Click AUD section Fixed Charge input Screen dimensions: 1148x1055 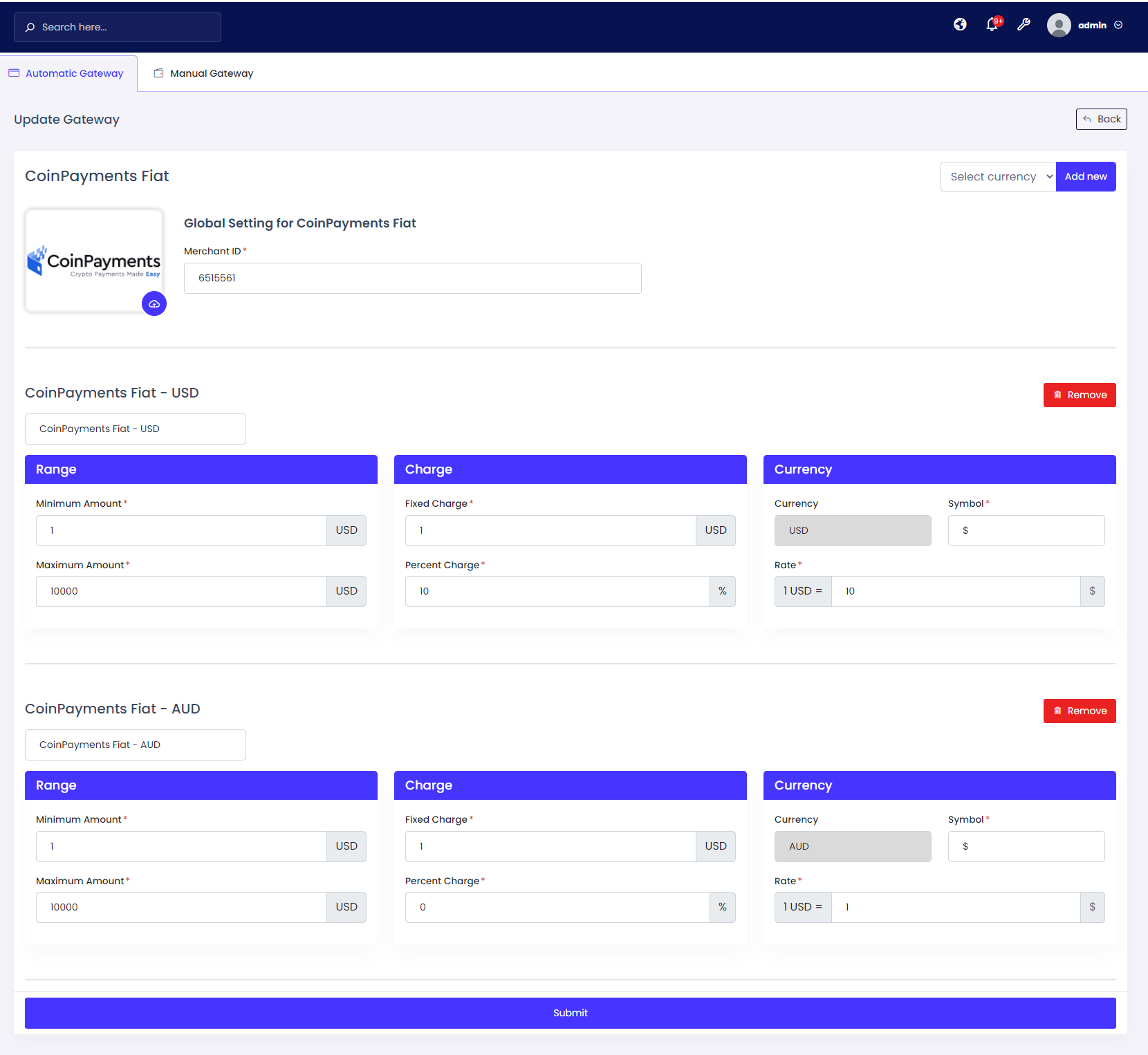coord(550,847)
